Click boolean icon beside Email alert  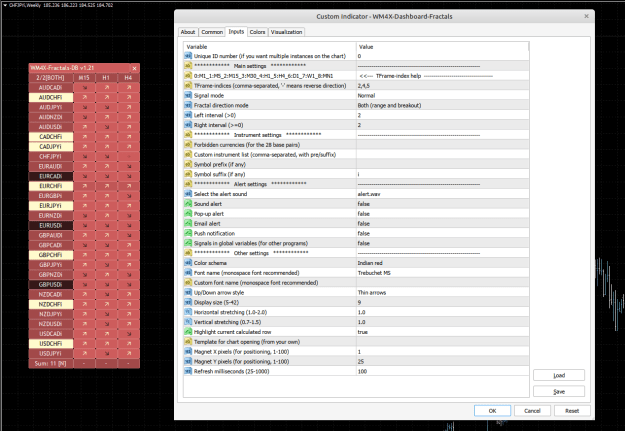pos(188,223)
